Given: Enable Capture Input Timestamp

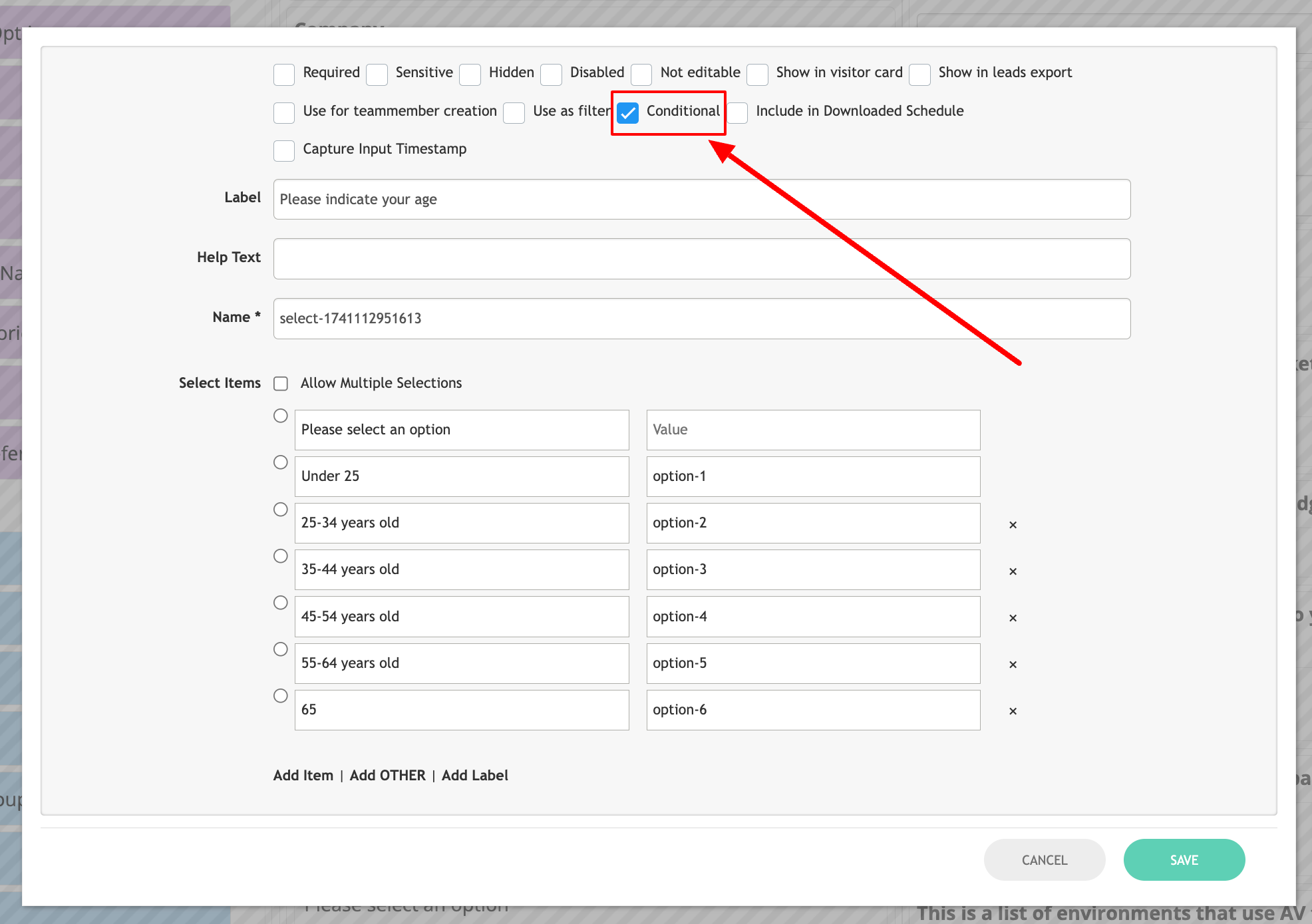Looking at the screenshot, I should [x=284, y=151].
